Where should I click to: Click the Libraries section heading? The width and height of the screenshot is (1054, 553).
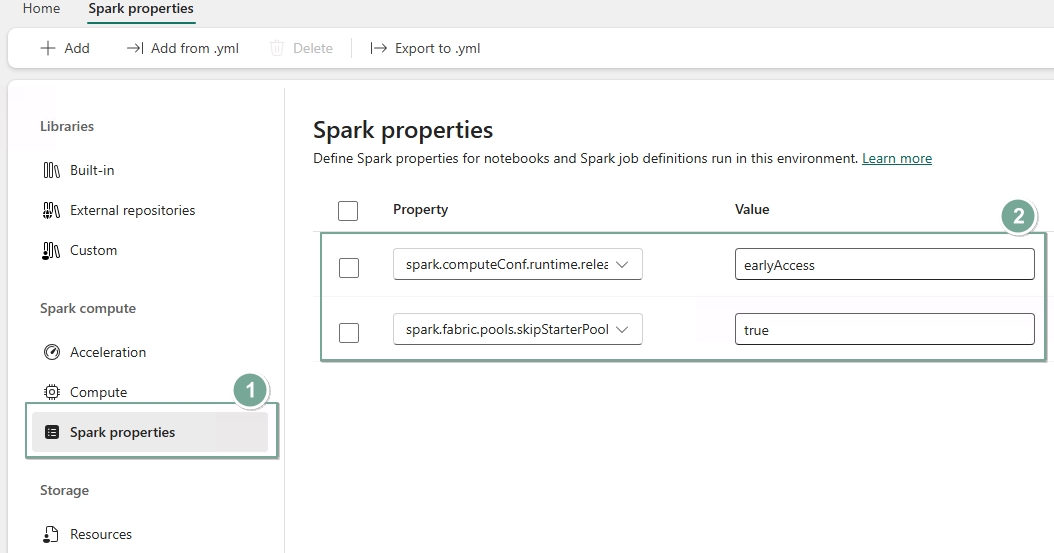[x=67, y=126]
